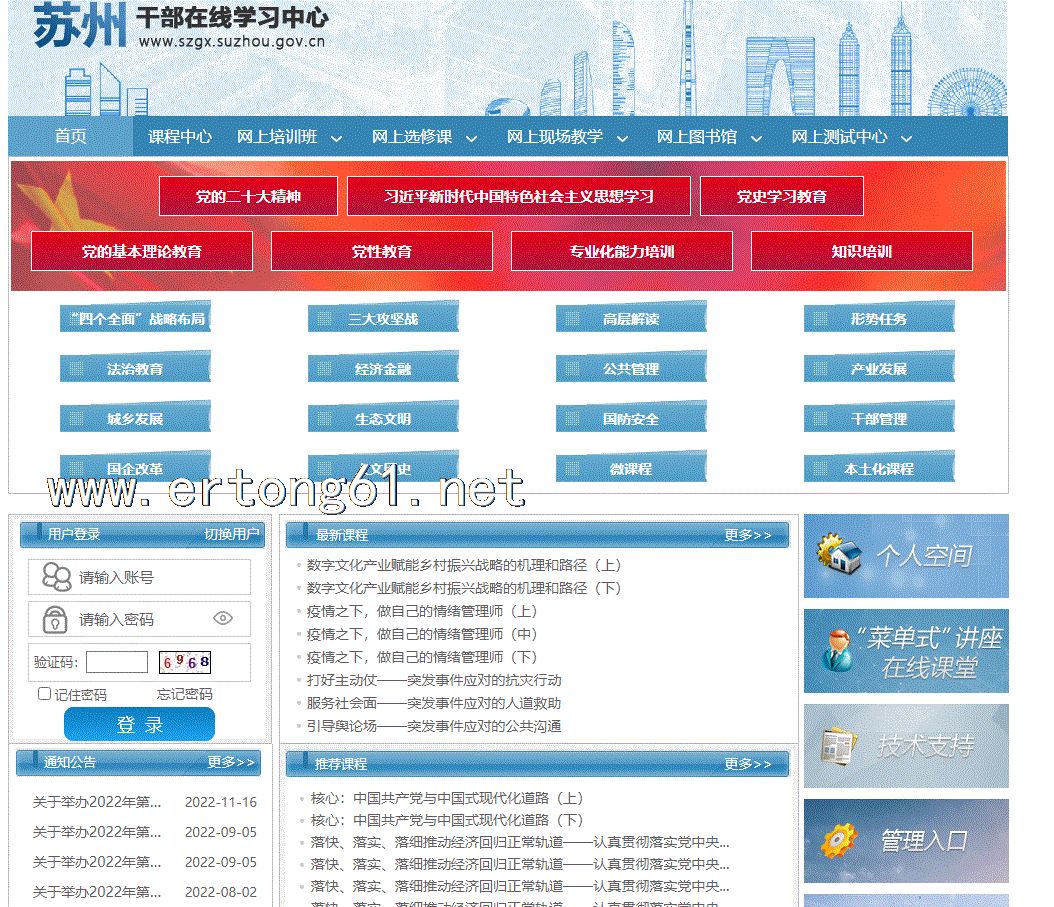Check the 记住密码 checkbox
The image size is (1054, 907).
[x=44, y=694]
